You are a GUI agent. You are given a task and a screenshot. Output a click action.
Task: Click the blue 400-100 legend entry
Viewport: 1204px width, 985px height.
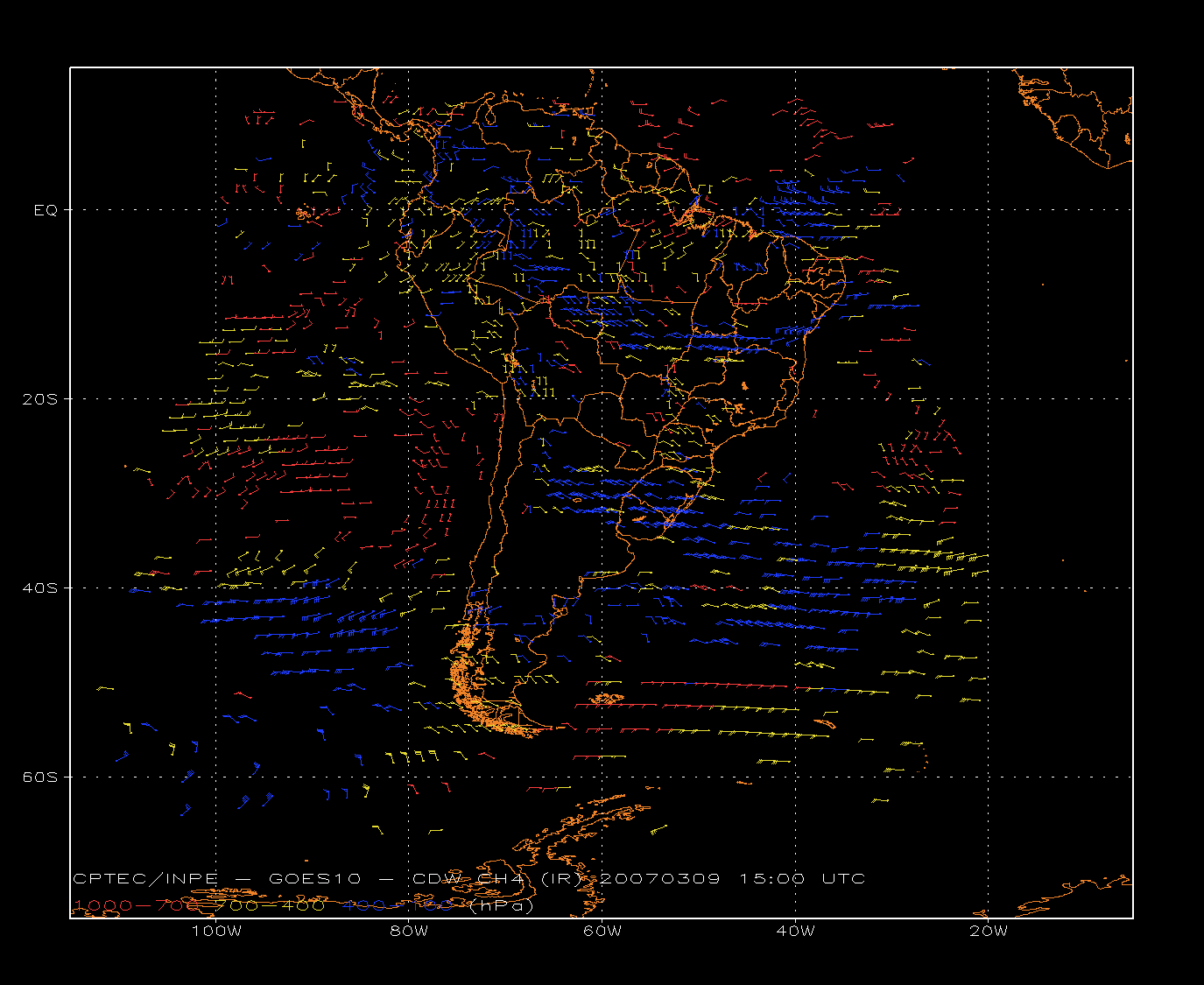coord(398,905)
